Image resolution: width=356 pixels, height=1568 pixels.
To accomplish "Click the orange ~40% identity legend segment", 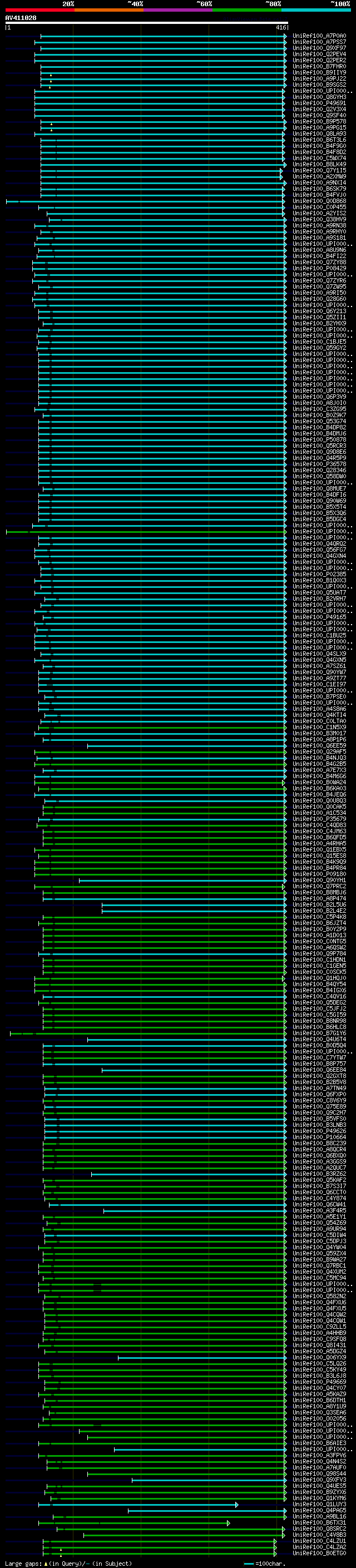I will (109, 10).
